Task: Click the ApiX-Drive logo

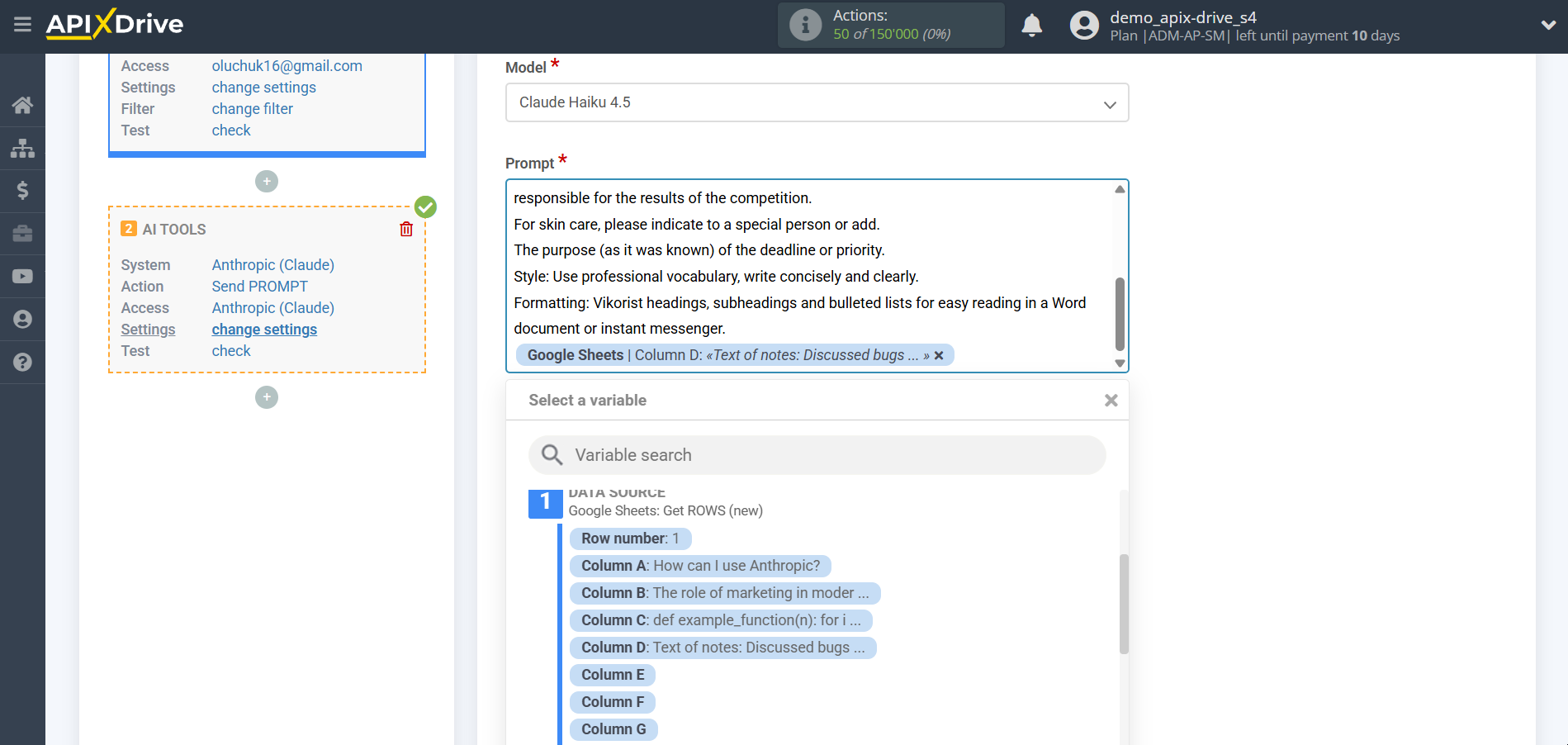Action: coord(115,24)
